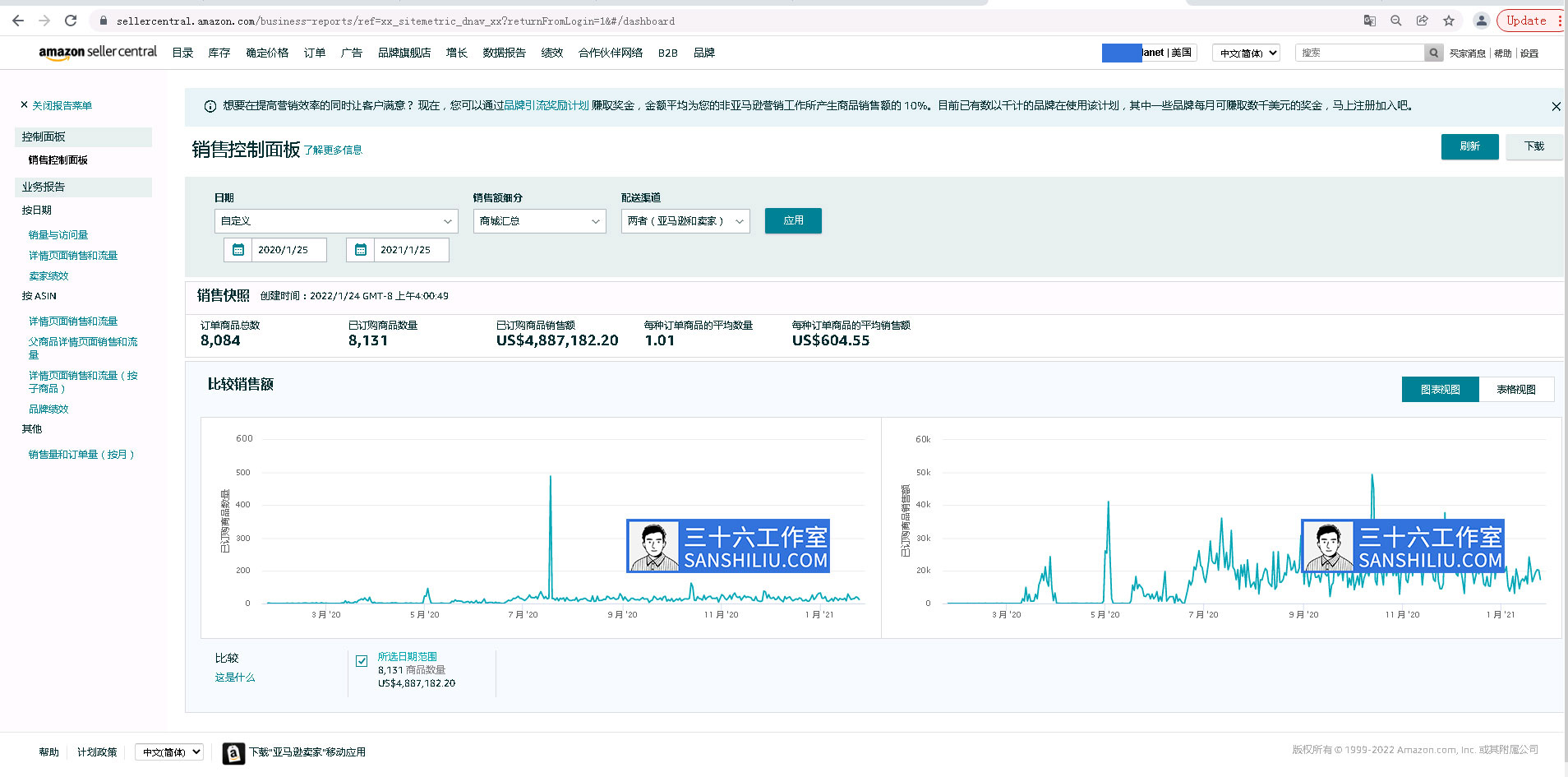Click the zoom magnifier icon in address bar

1396,21
